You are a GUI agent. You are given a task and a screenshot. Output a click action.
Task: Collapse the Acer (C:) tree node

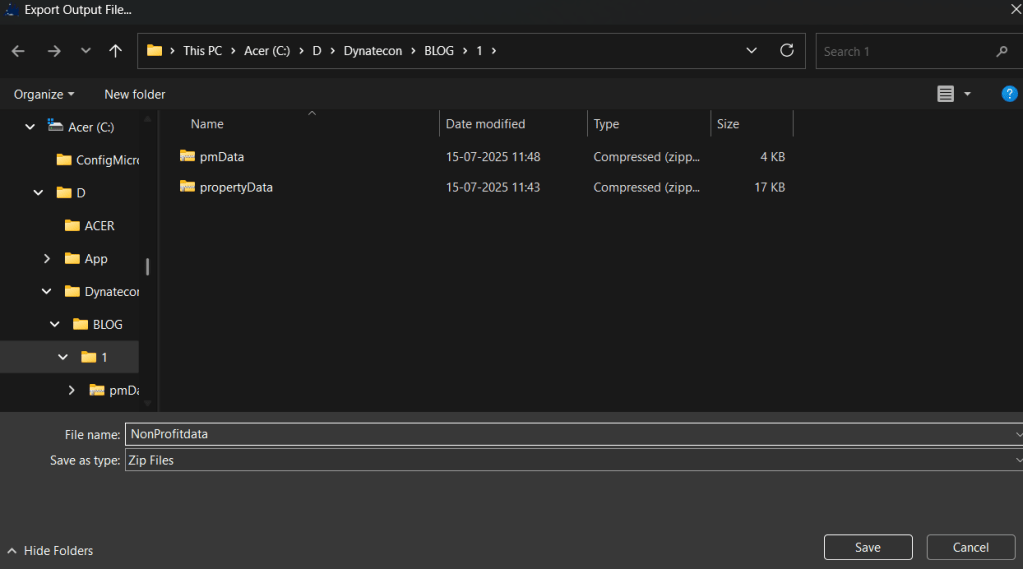(30, 127)
